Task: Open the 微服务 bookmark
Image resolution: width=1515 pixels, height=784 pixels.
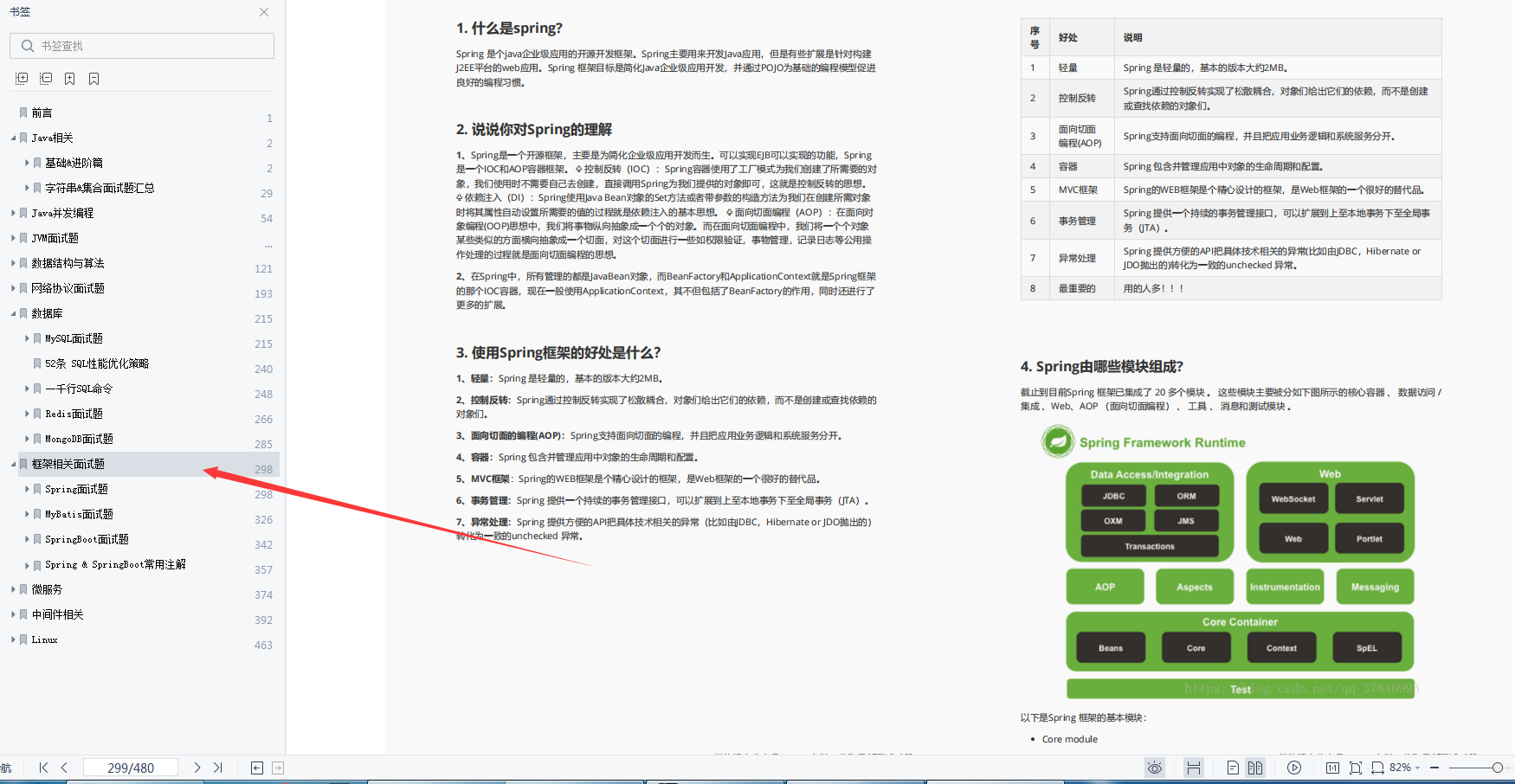Action: [x=47, y=589]
